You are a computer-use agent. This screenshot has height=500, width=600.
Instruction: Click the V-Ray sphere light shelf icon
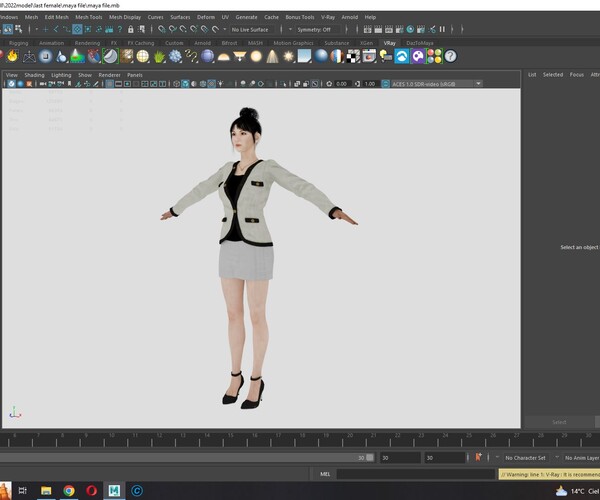256,57
